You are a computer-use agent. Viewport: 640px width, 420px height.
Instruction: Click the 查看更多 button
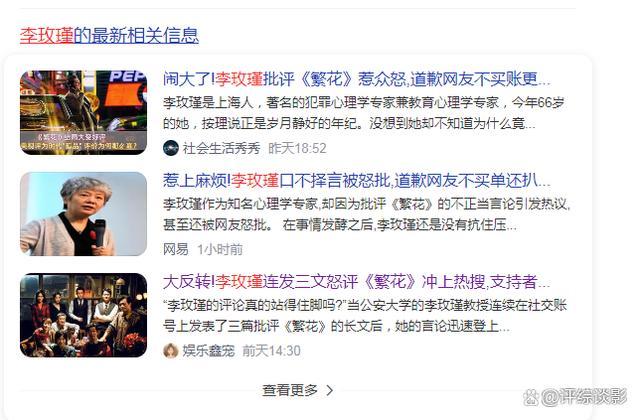click(x=298, y=391)
